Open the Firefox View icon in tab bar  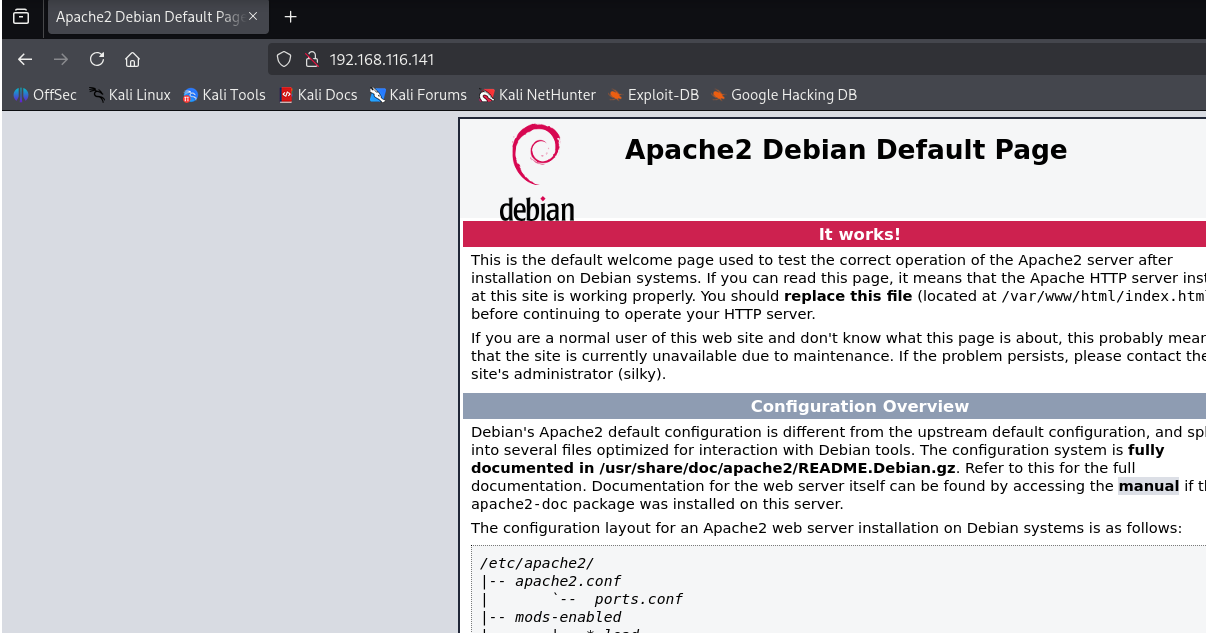click(x=21, y=17)
